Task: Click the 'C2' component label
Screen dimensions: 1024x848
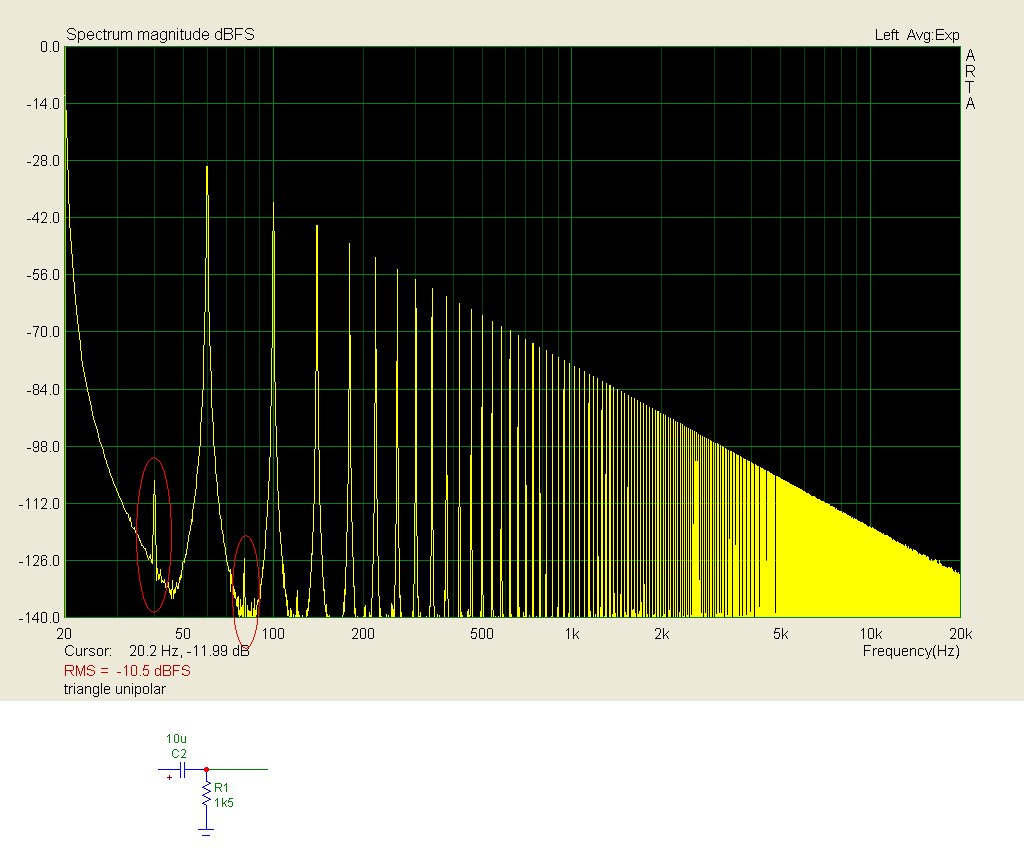Action: tap(179, 754)
